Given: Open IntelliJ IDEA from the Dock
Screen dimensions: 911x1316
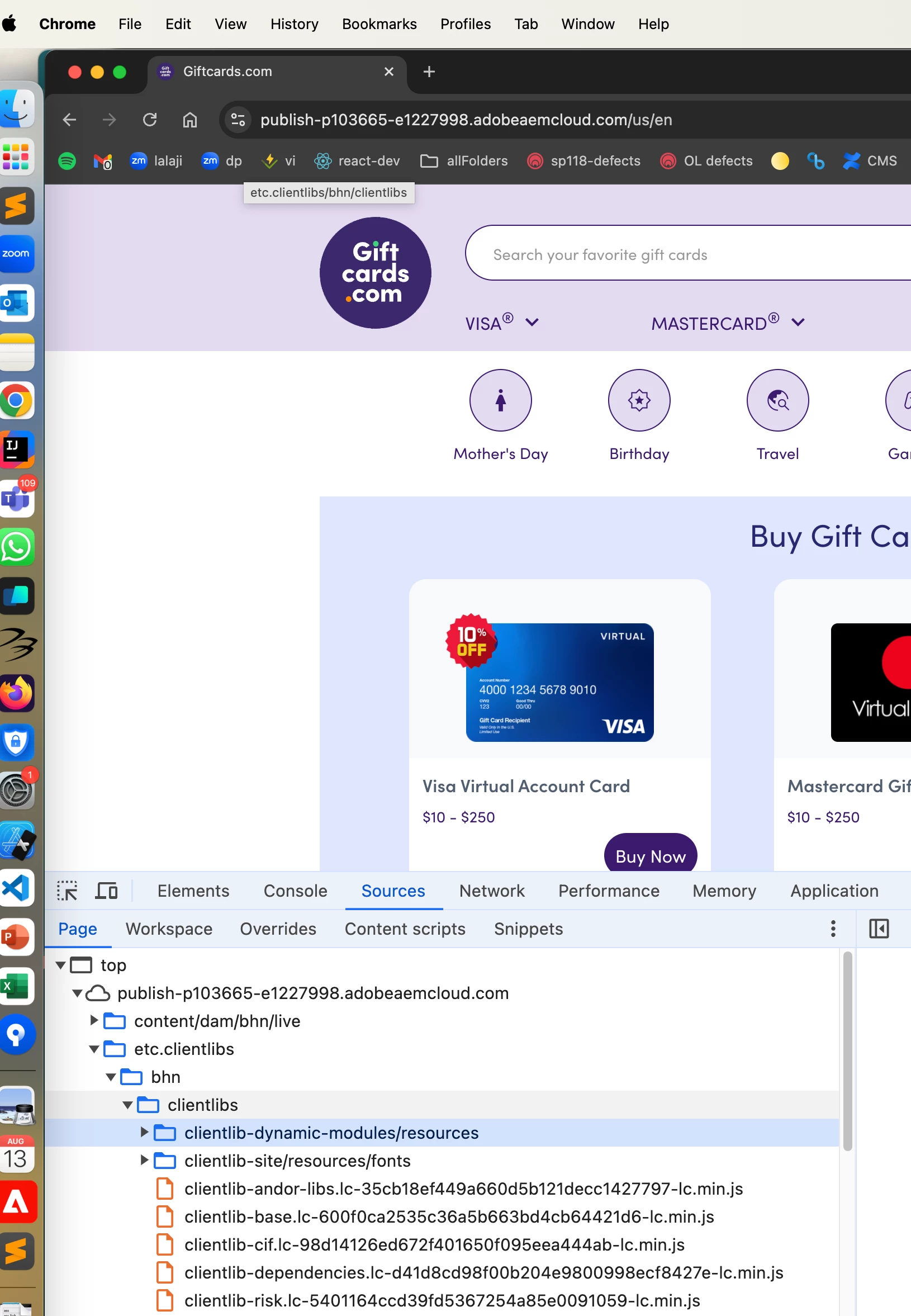Looking at the screenshot, I should (17, 449).
